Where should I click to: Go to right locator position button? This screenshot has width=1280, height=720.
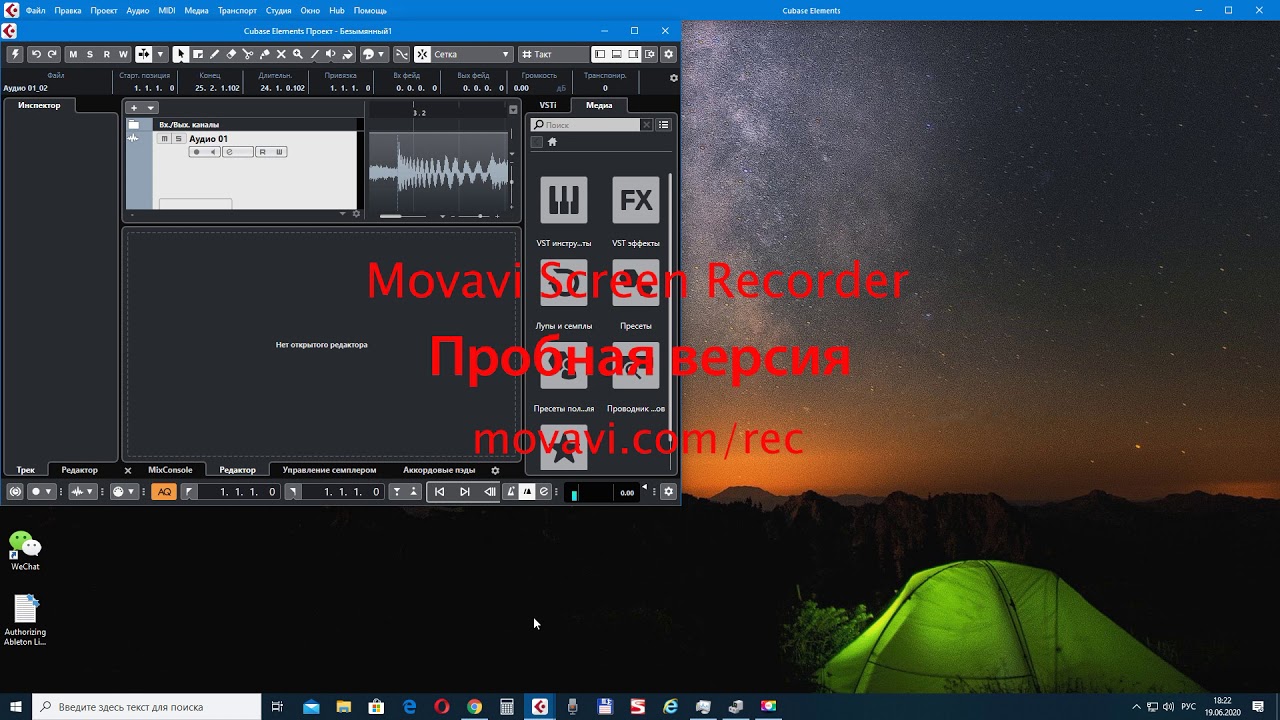[291, 492]
